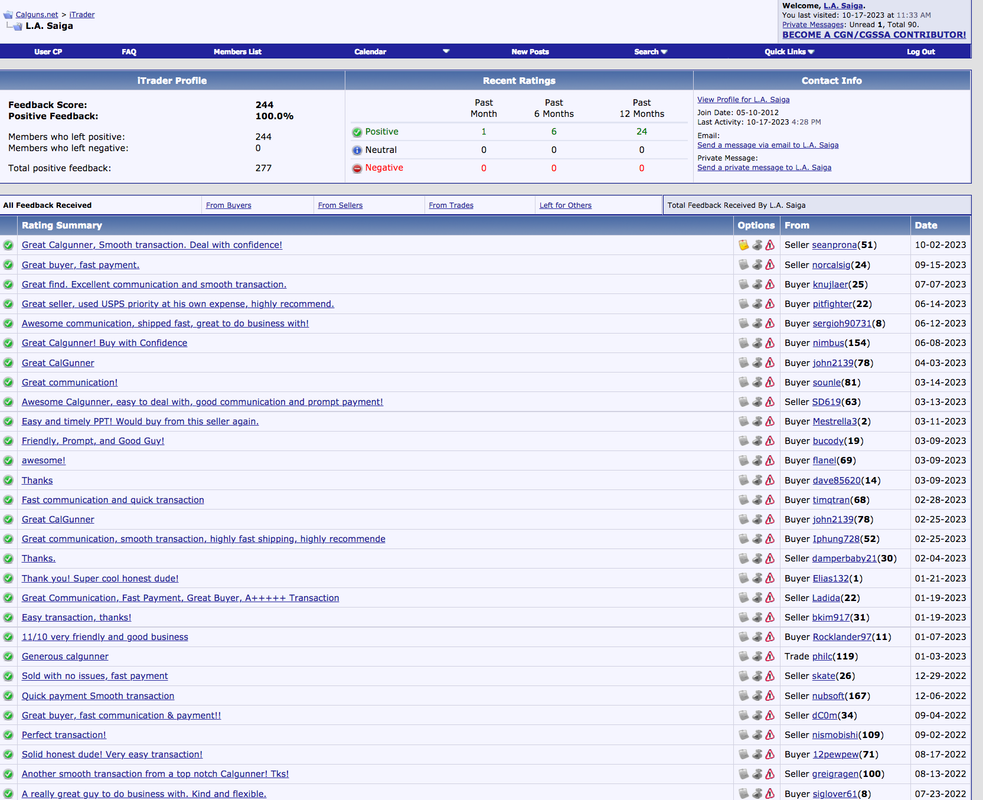Click the Total positive feedback value '277'
Image resolution: width=983 pixels, height=800 pixels.
(x=263, y=168)
